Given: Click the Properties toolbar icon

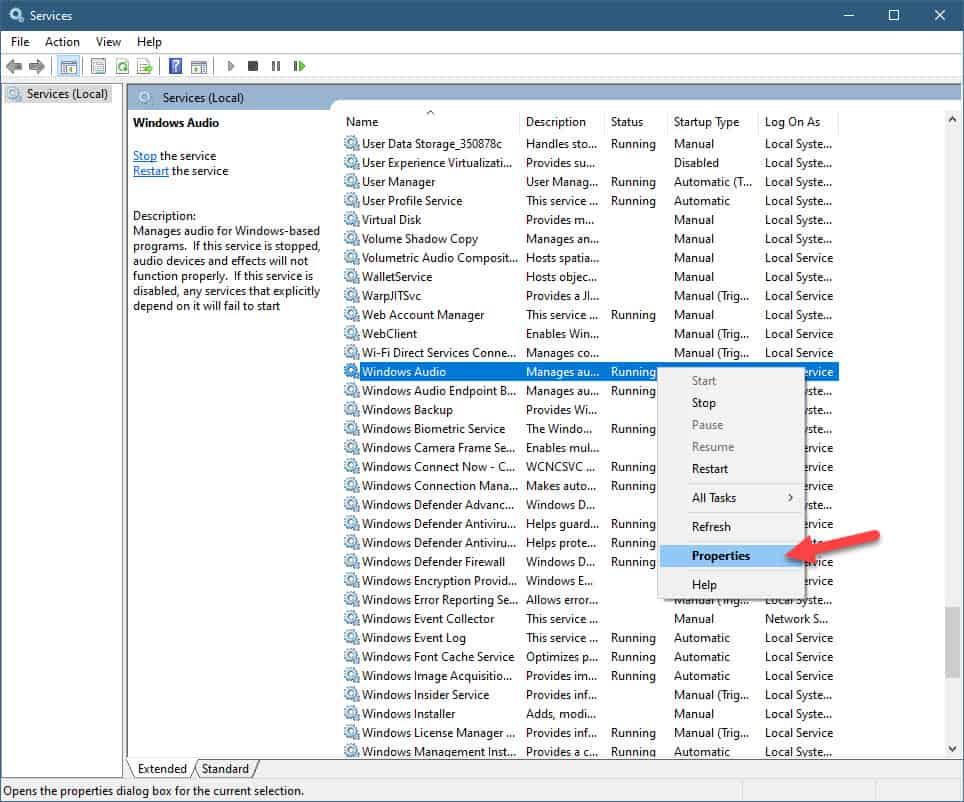Looking at the screenshot, I should click(98, 66).
